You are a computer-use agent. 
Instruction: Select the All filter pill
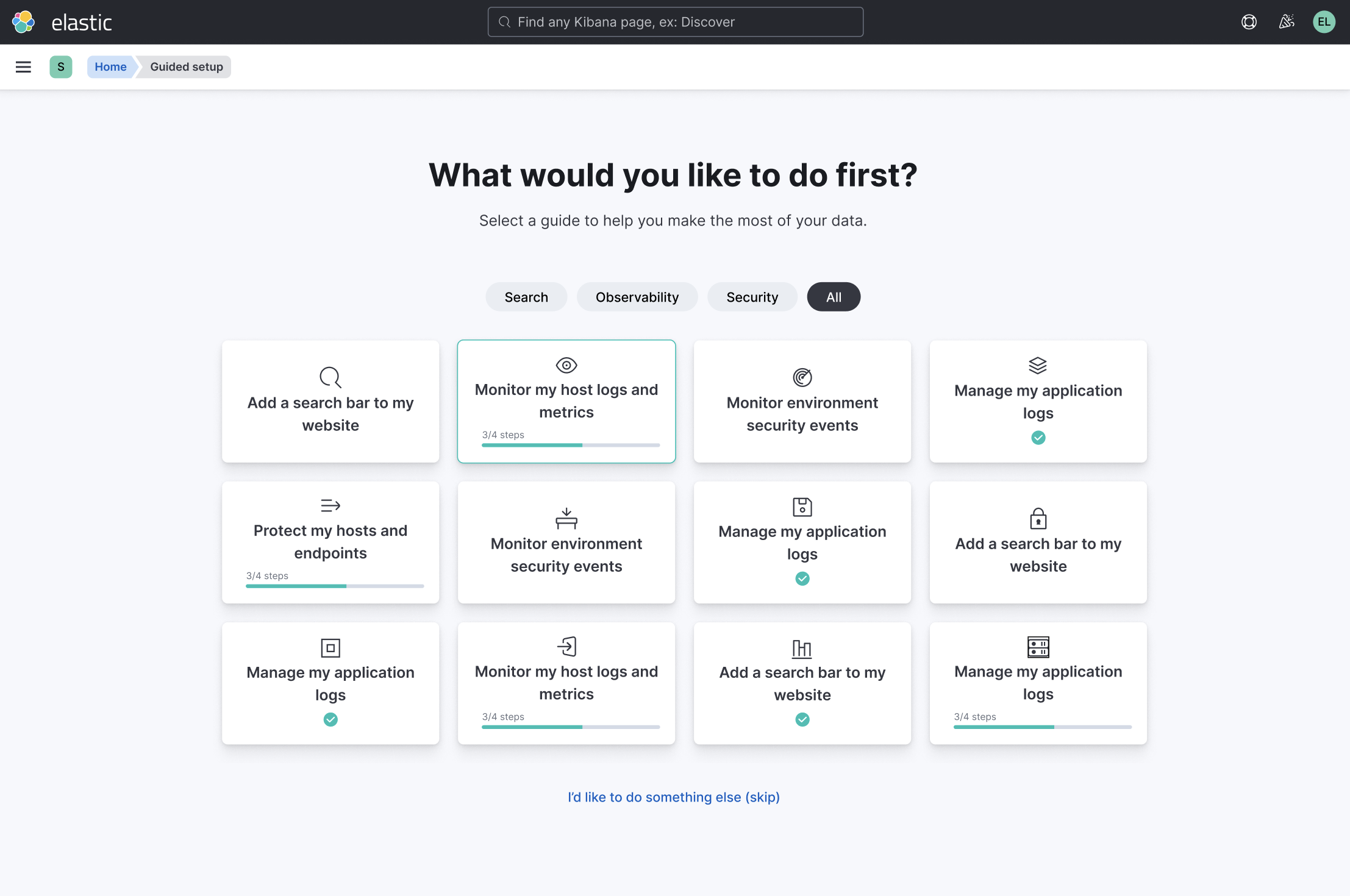click(x=834, y=297)
